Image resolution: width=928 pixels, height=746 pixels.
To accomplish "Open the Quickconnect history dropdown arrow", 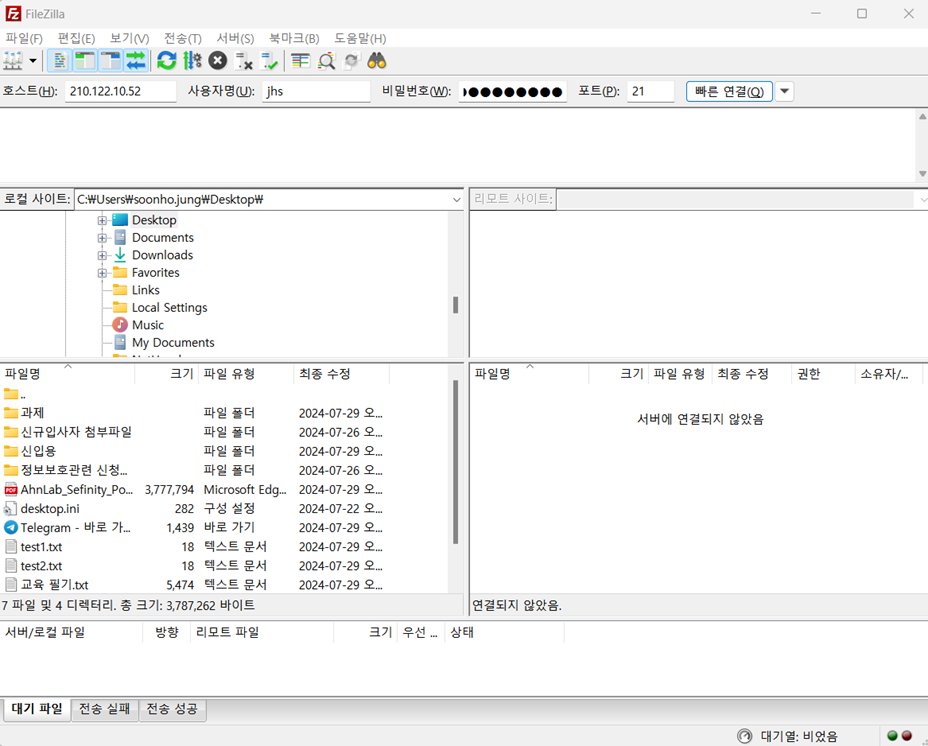I will 785,92.
